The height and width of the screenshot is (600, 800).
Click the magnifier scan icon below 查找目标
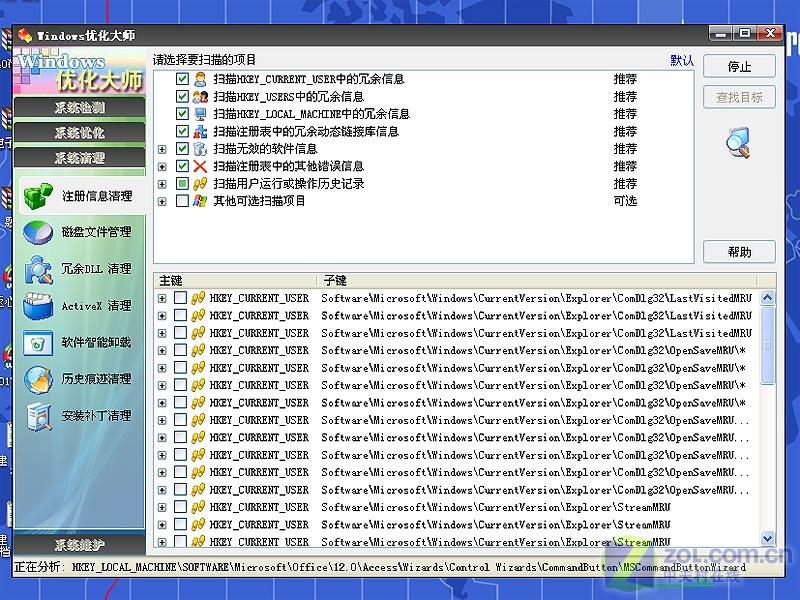[x=739, y=142]
